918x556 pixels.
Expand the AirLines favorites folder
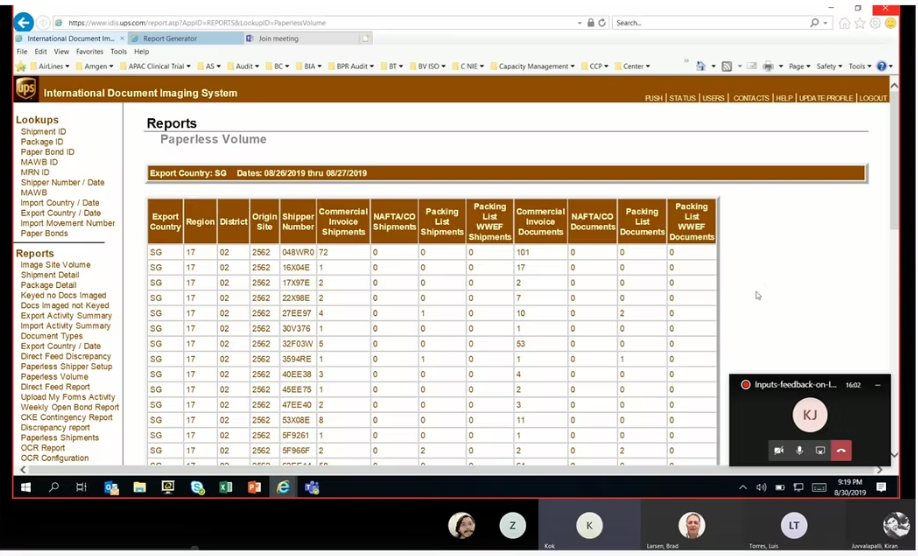click(x=50, y=66)
